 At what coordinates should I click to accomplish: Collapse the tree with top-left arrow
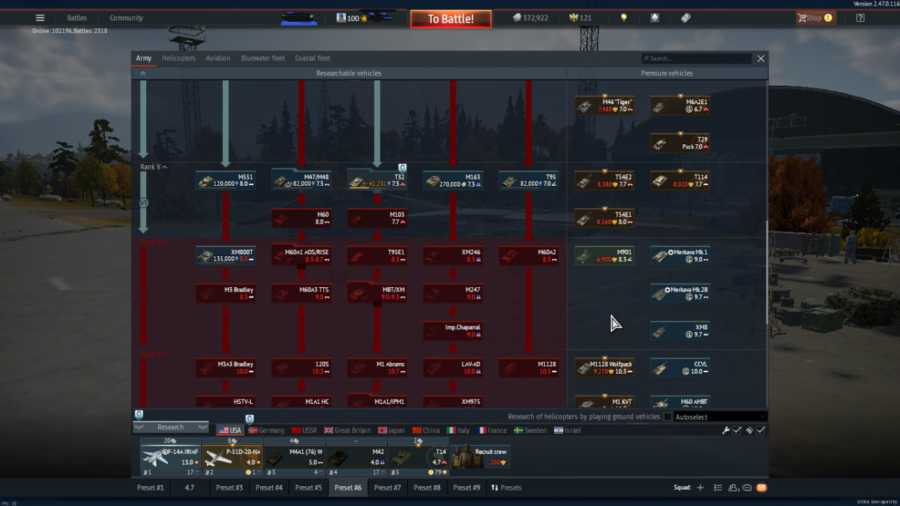[x=143, y=73]
